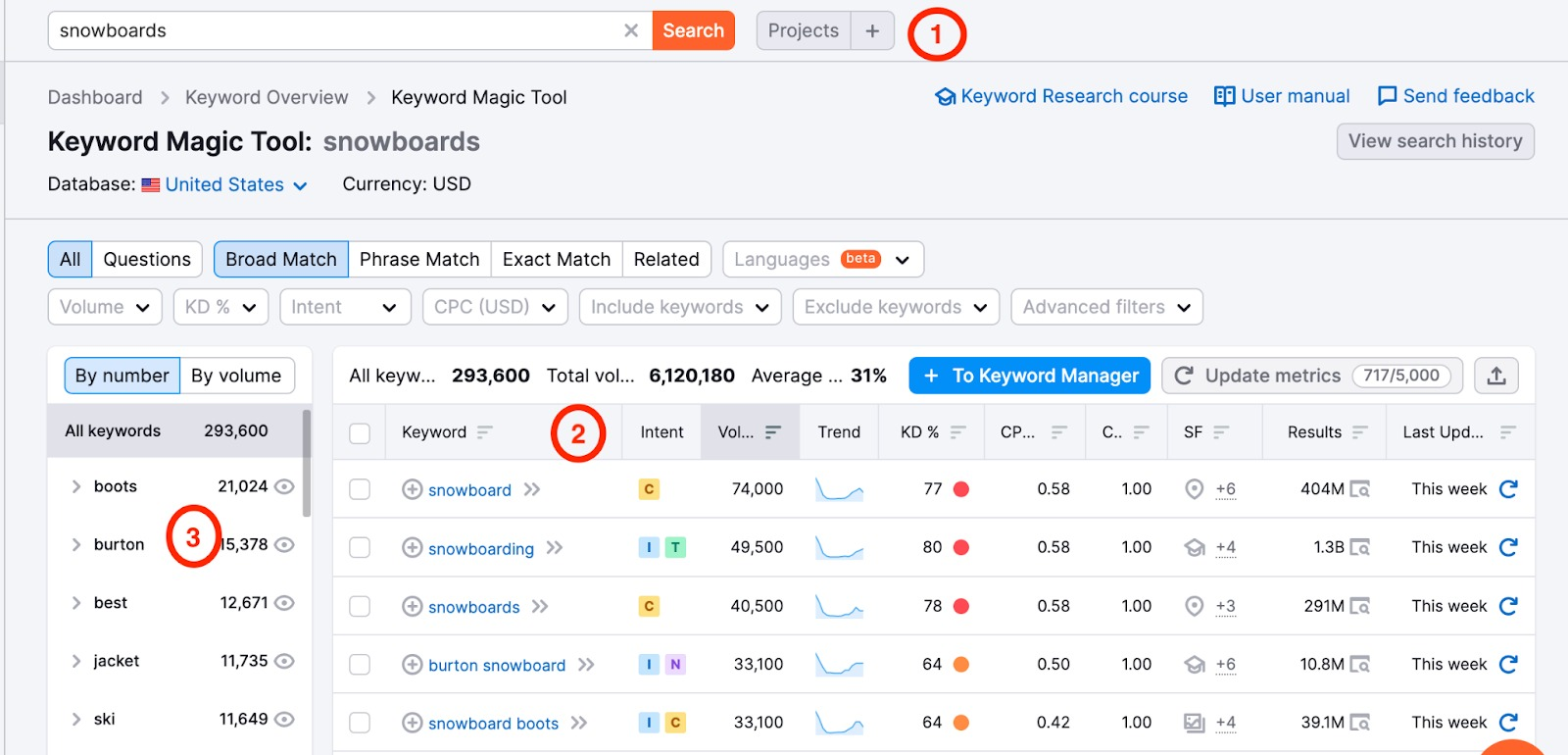Click local pack SERP feature icon for snowboard
Viewport: 1568px width, 755px height.
click(x=1194, y=489)
